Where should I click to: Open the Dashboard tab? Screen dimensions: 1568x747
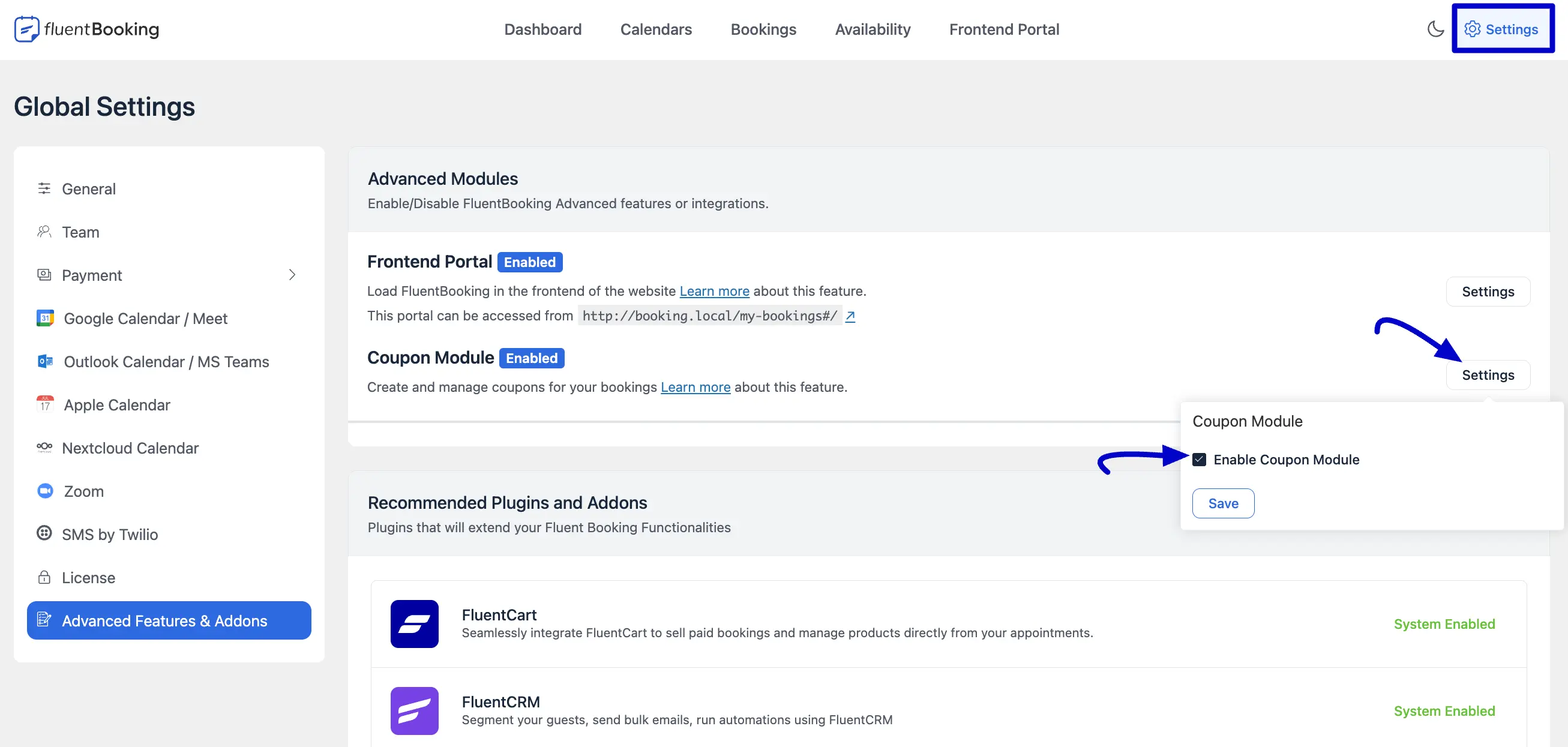click(x=543, y=29)
